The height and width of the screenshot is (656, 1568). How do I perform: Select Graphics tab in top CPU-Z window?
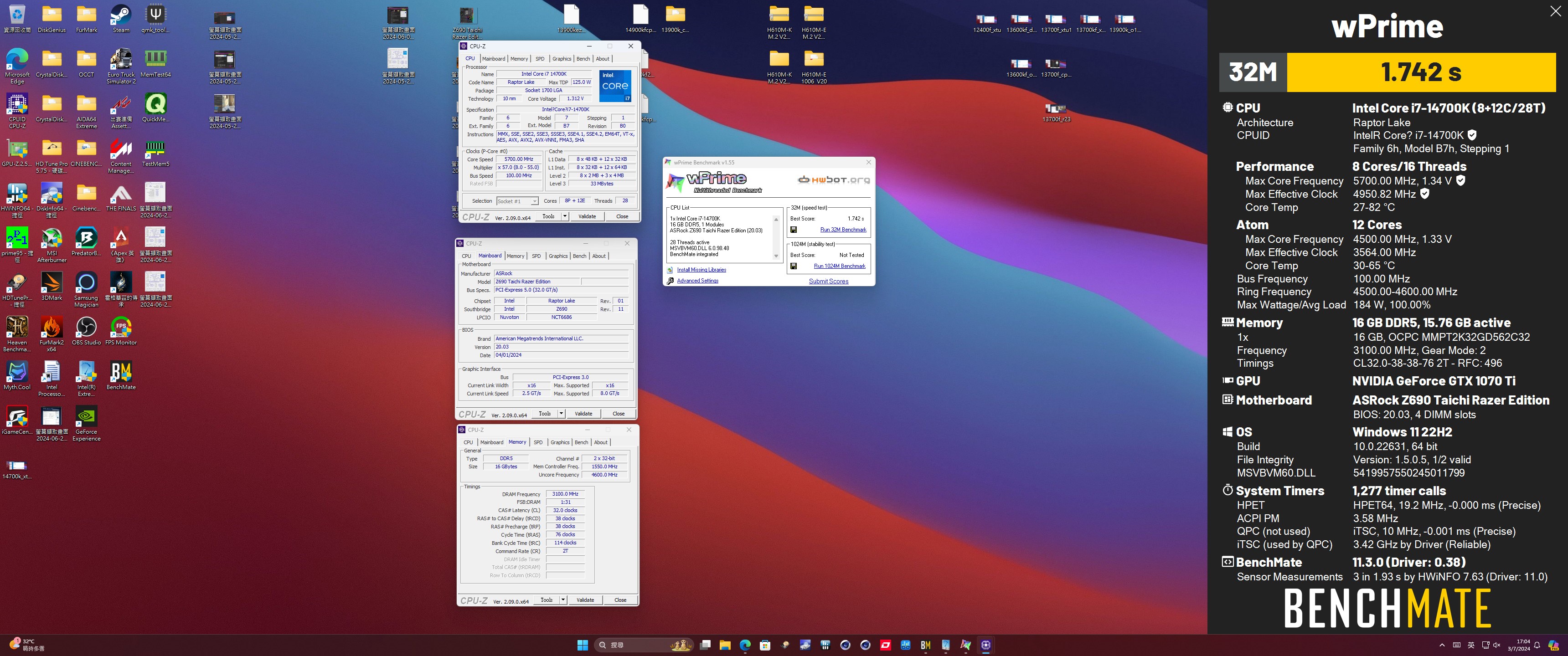(x=562, y=59)
